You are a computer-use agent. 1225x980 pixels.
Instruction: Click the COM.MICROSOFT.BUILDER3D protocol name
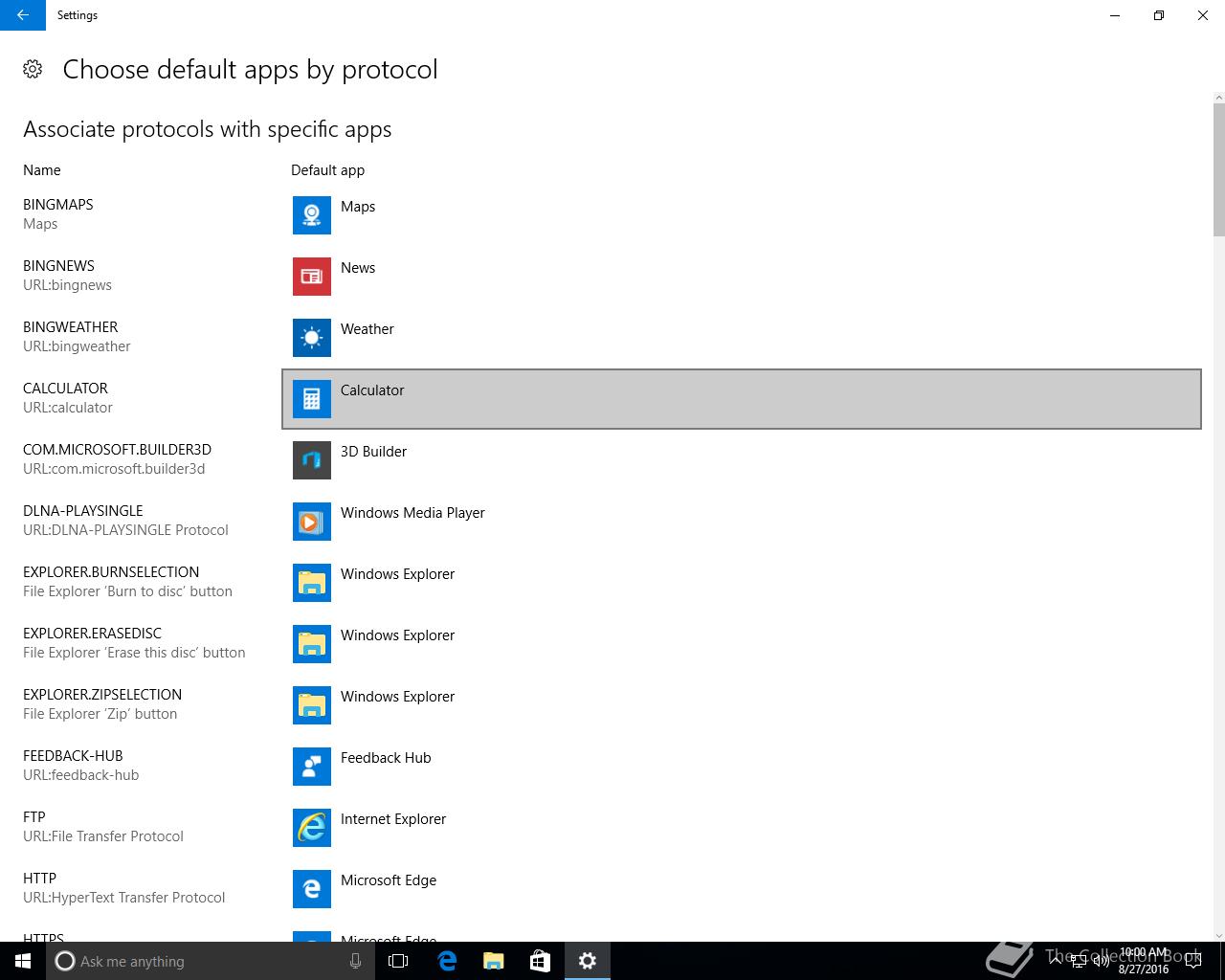(117, 450)
